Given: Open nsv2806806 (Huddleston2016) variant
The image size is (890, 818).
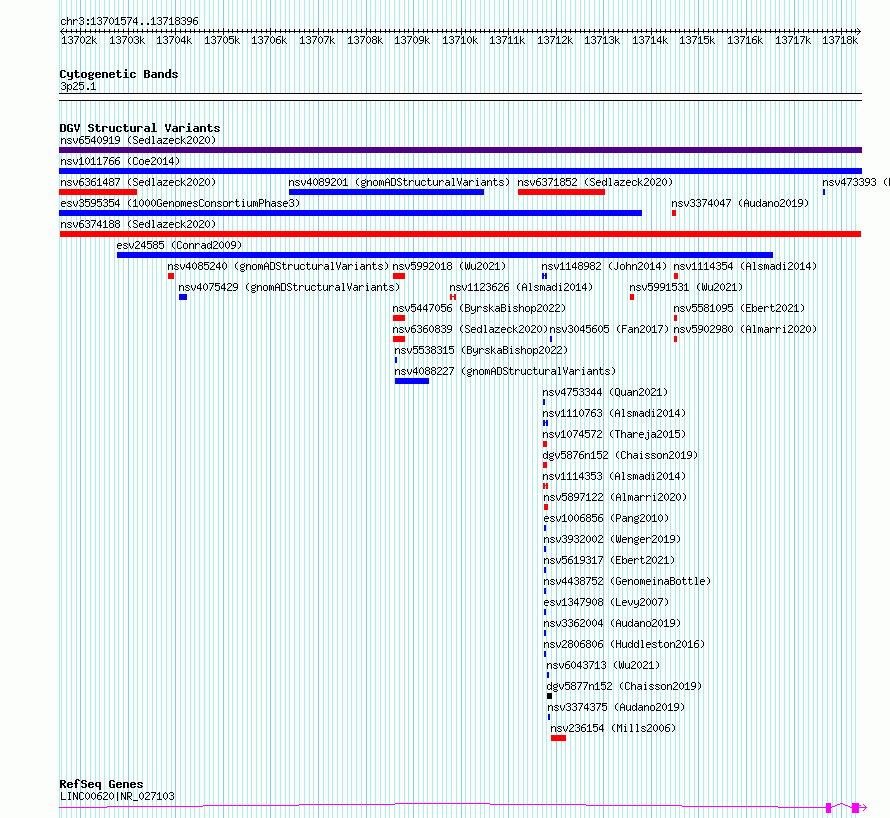Looking at the screenshot, I should 624,644.
